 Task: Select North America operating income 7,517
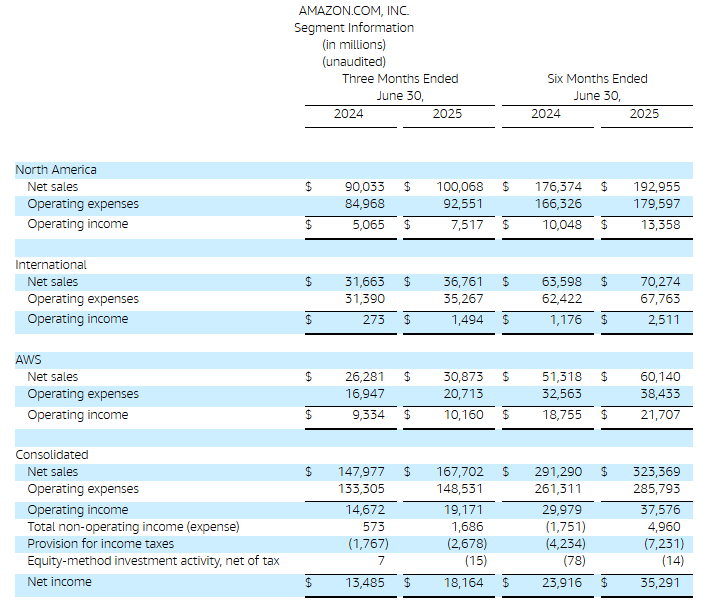pos(467,225)
